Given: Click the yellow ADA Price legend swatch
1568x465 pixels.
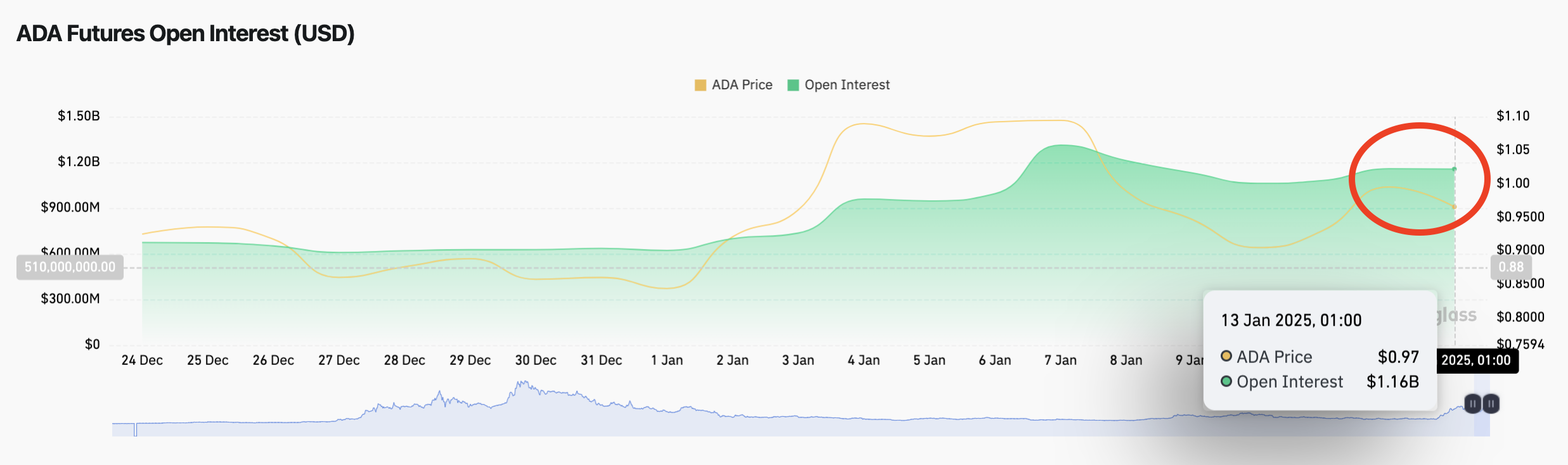Looking at the screenshot, I should click(x=700, y=86).
